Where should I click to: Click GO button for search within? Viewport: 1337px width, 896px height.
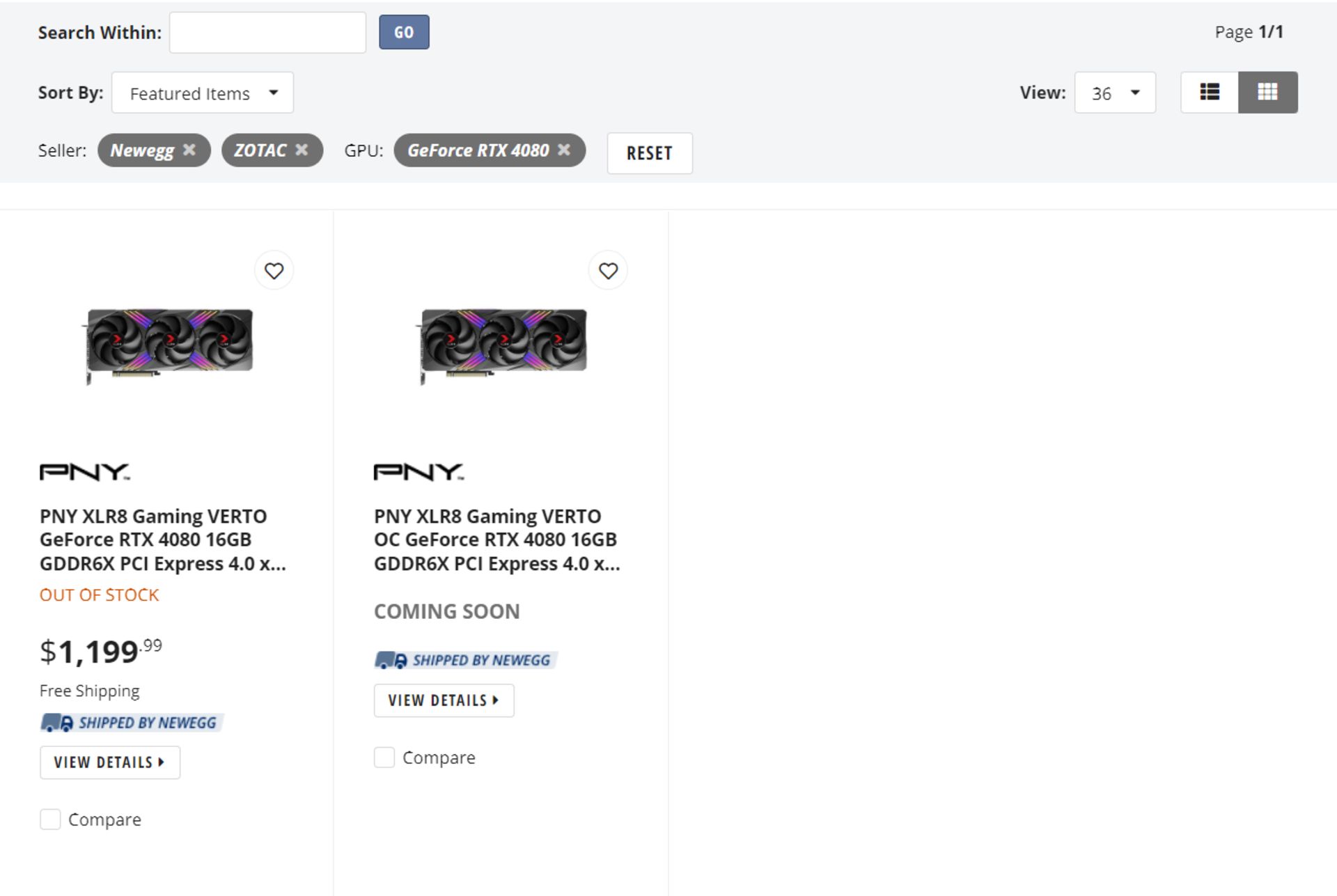coord(404,32)
